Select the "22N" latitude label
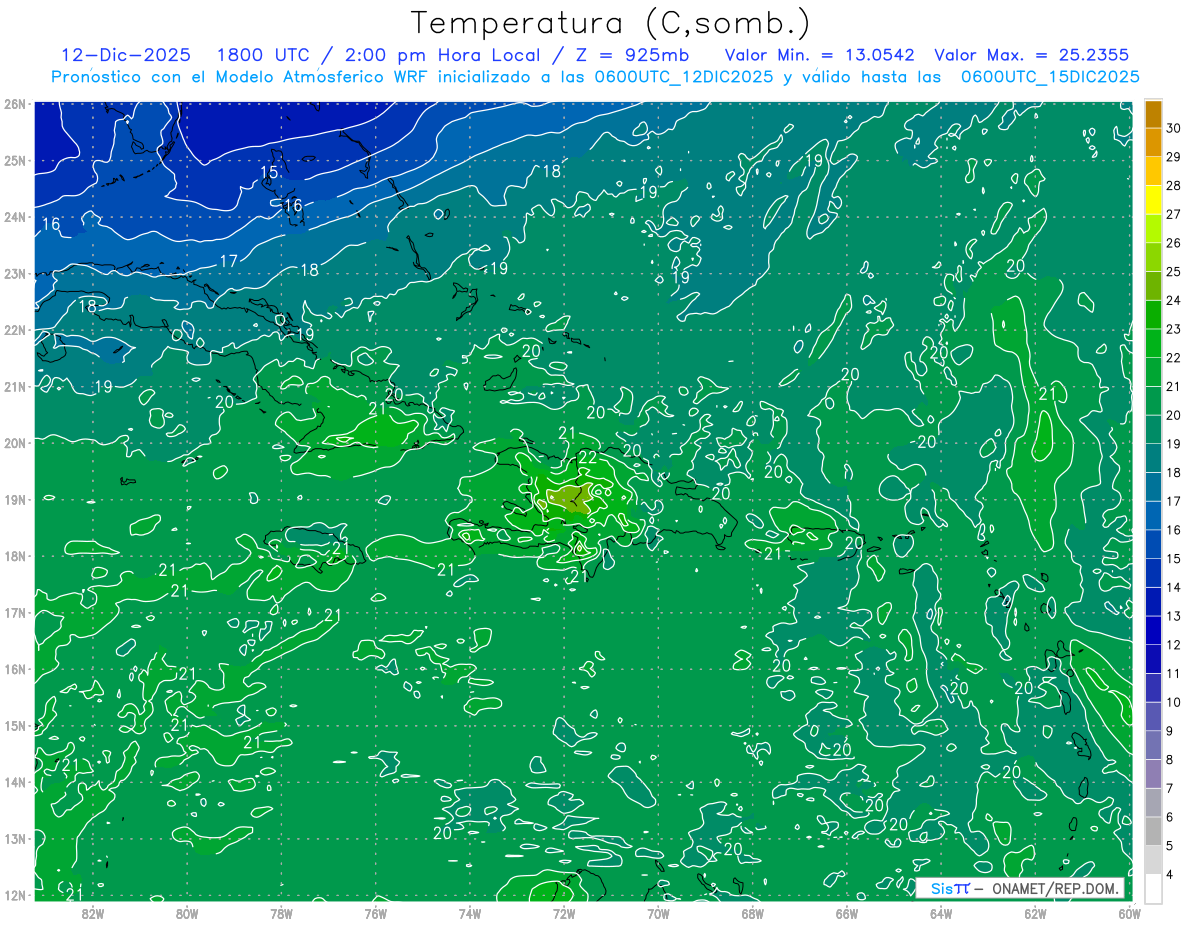The image size is (1200, 927). (x=15, y=330)
